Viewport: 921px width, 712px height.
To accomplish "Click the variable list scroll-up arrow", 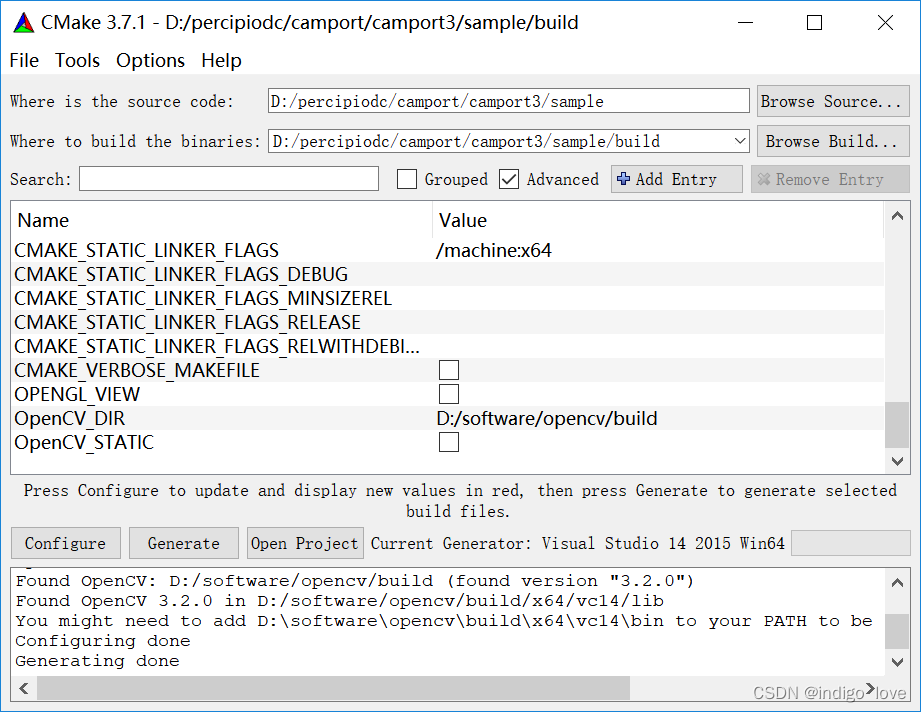I will pos(897,216).
